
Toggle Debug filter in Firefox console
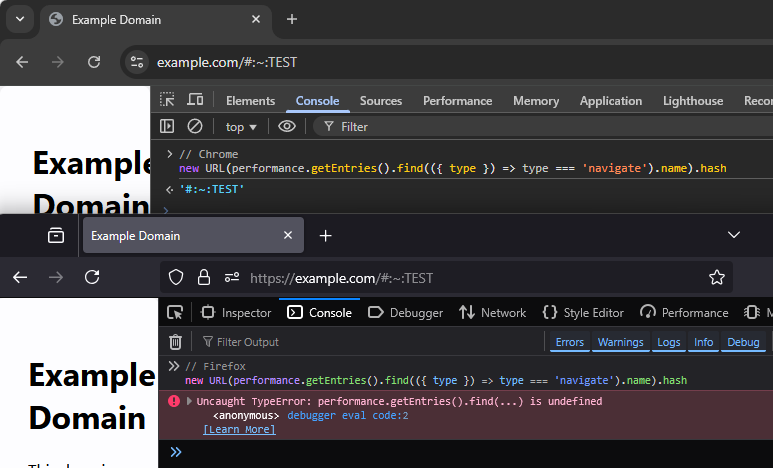pos(743,342)
